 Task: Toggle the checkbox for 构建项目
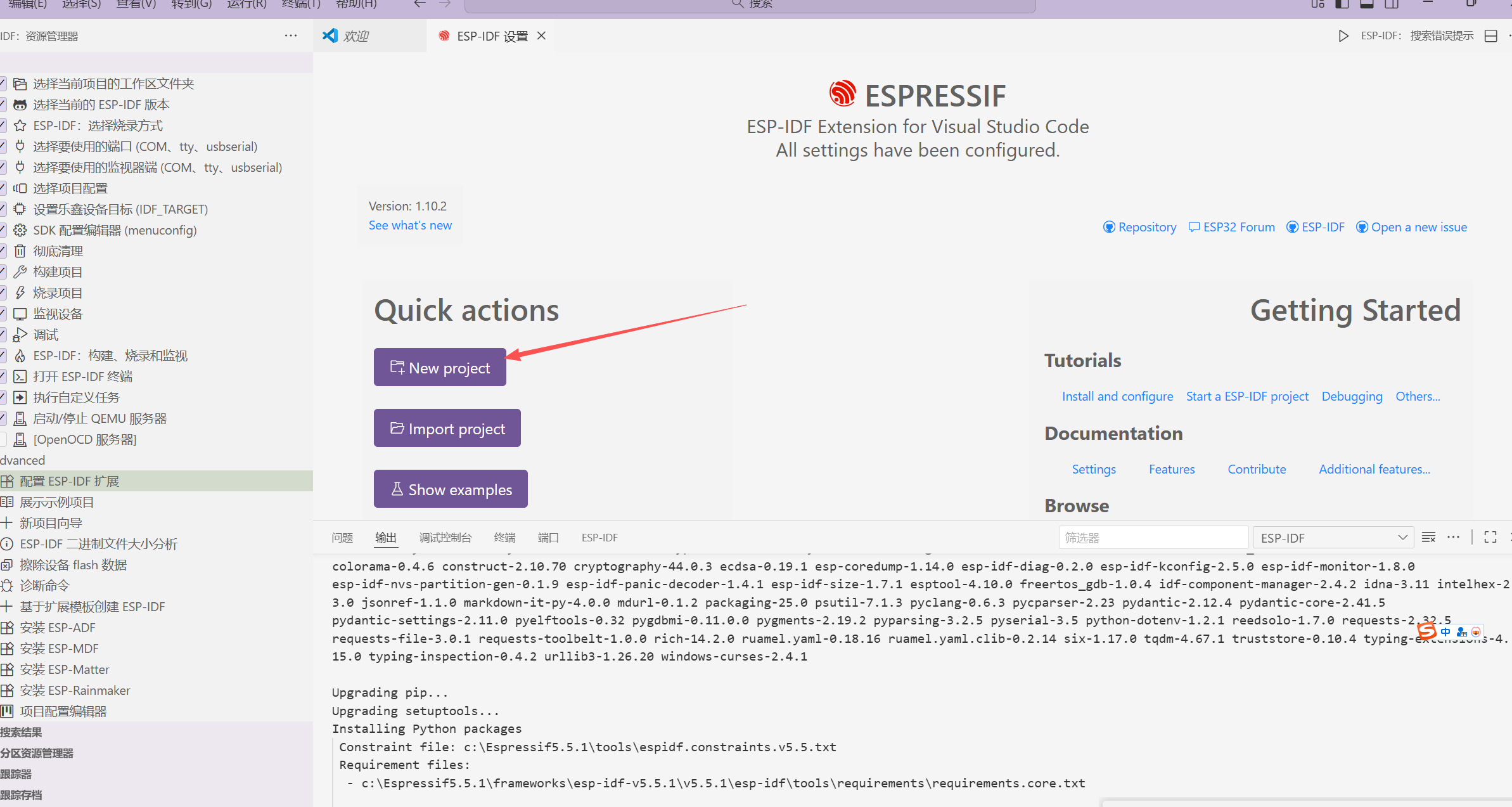coord(3,272)
